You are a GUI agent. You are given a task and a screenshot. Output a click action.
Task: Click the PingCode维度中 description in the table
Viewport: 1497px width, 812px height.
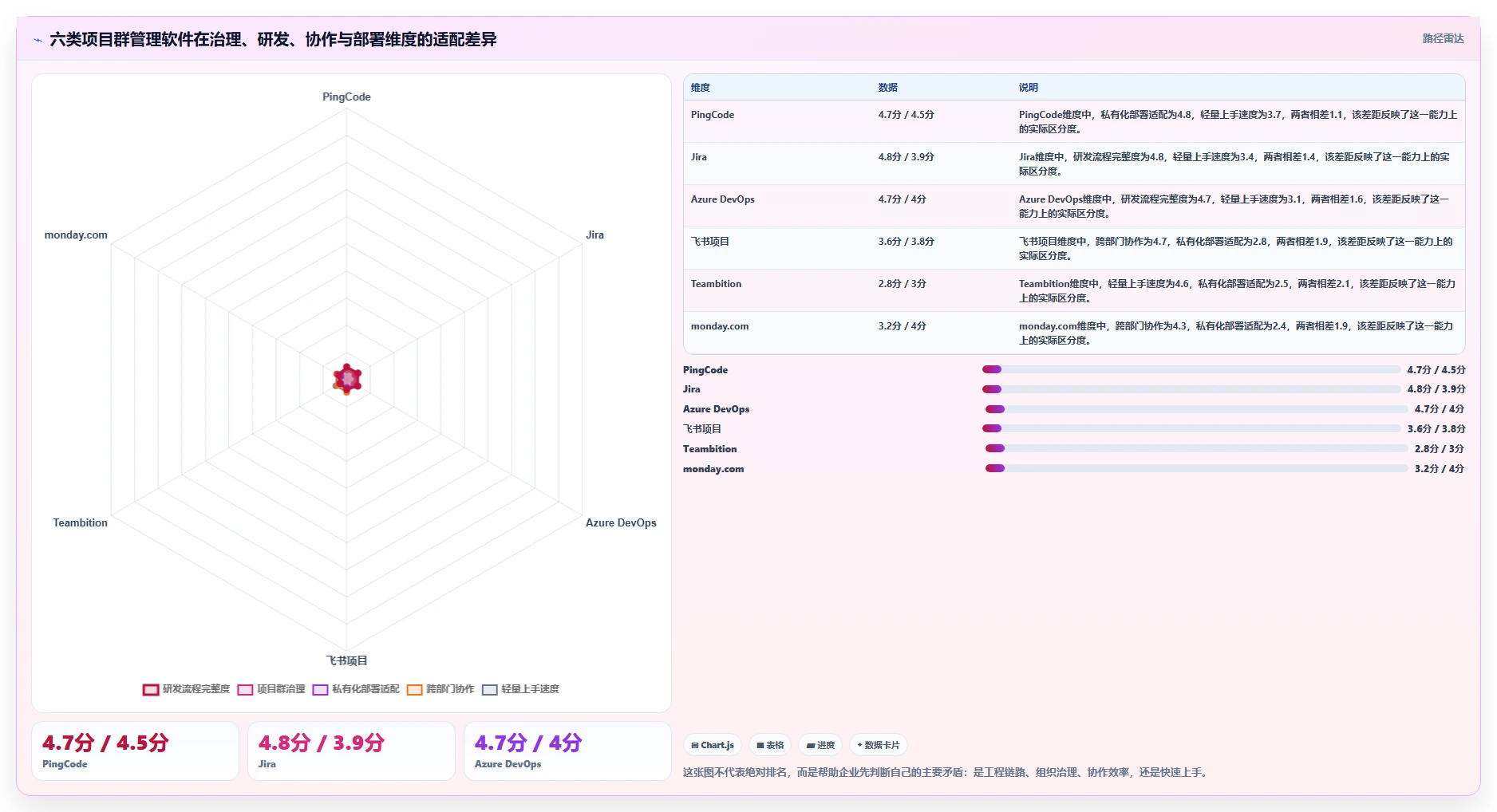tap(1238, 121)
